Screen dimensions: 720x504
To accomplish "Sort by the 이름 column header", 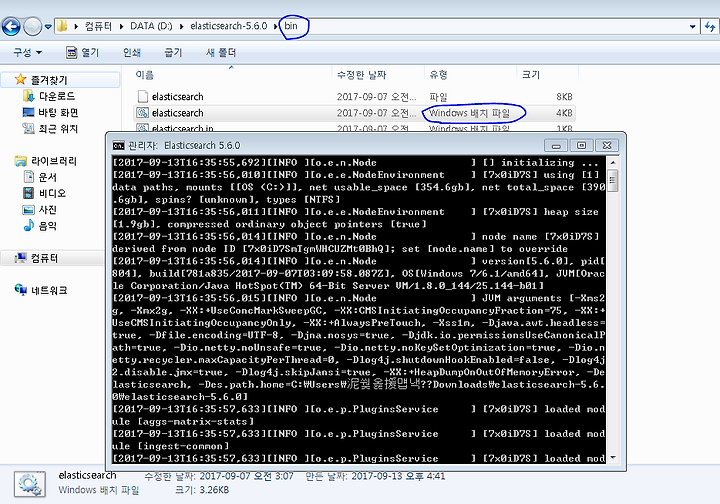I will pos(144,74).
